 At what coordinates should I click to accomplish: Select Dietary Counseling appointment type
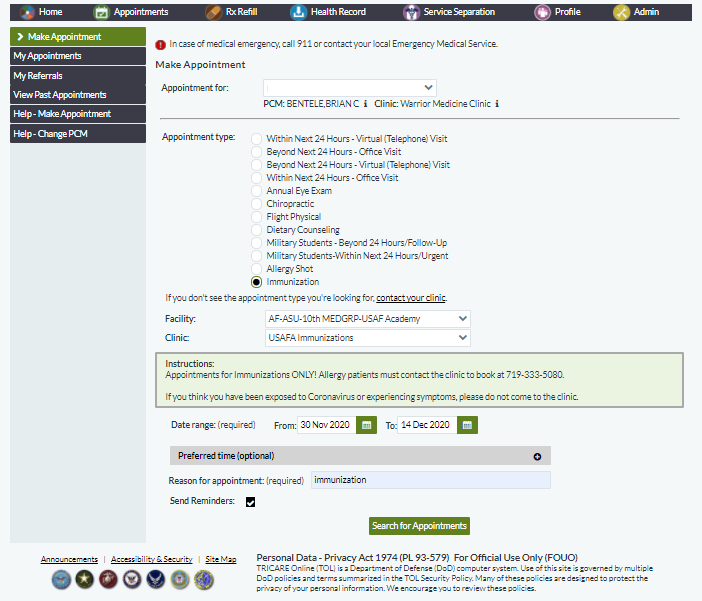coord(256,230)
